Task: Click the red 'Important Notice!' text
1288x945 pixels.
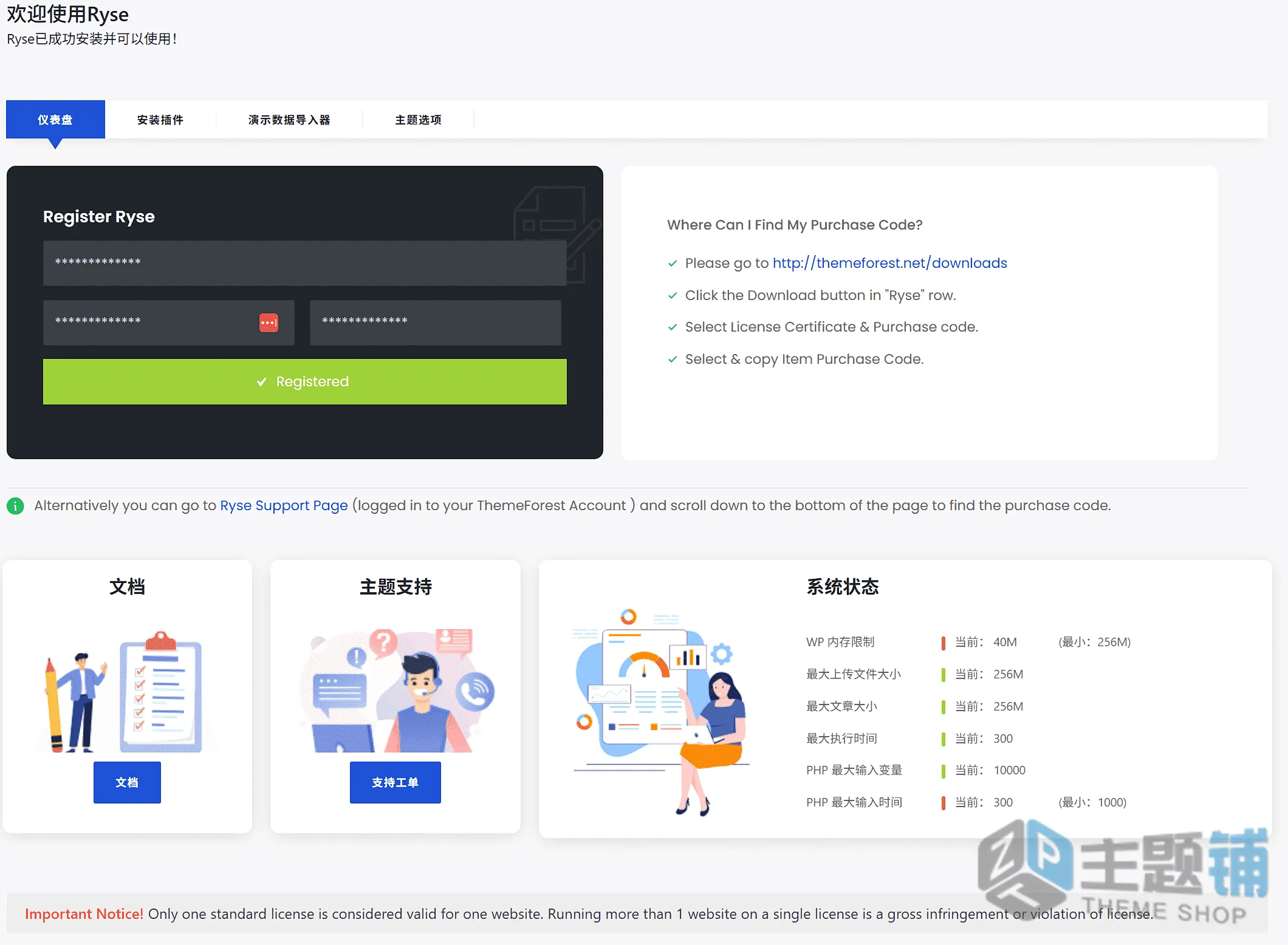Action: click(84, 914)
